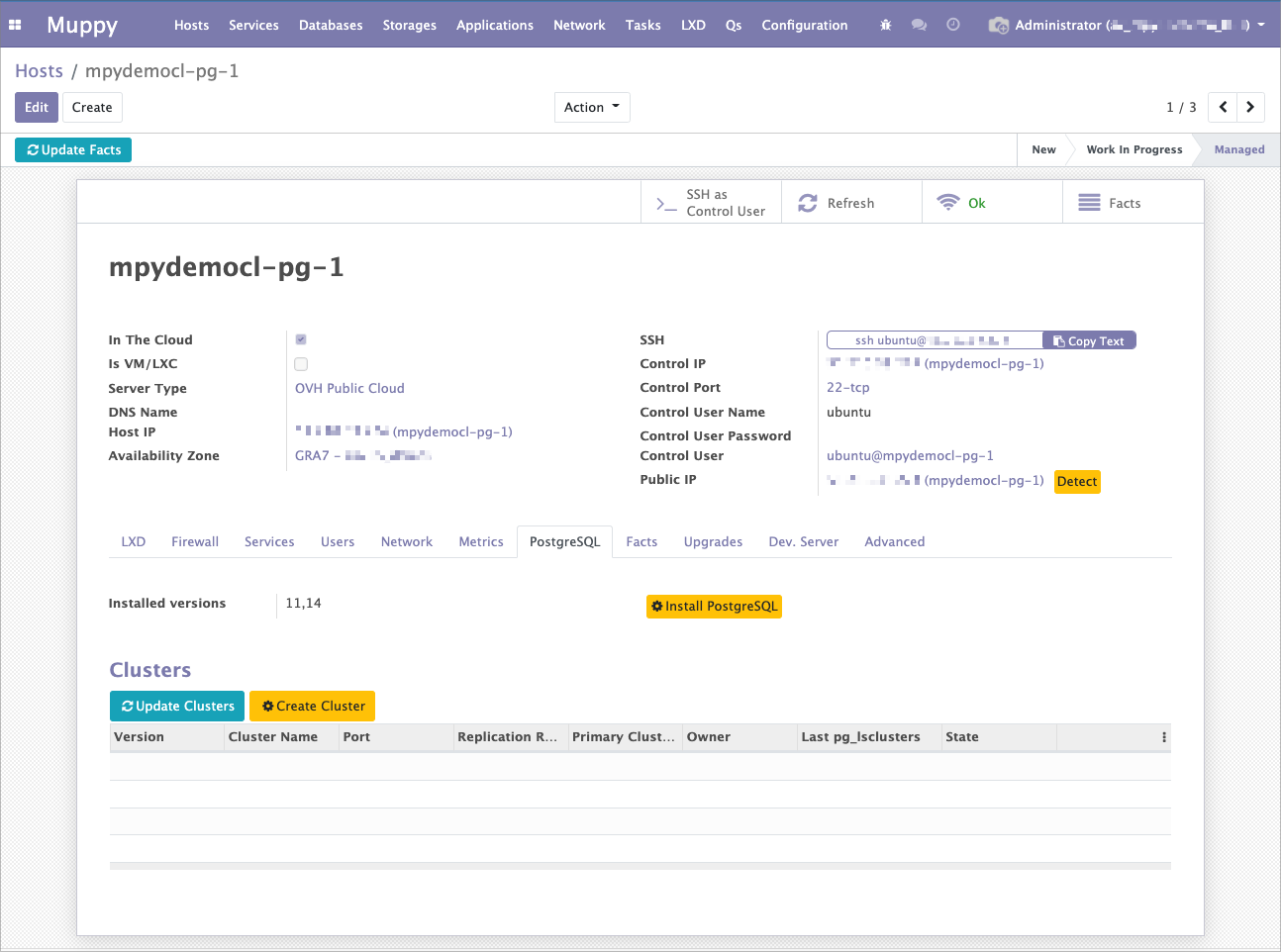Open the Applications menu
Image resolution: width=1281 pixels, height=952 pixels.
point(495,25)
